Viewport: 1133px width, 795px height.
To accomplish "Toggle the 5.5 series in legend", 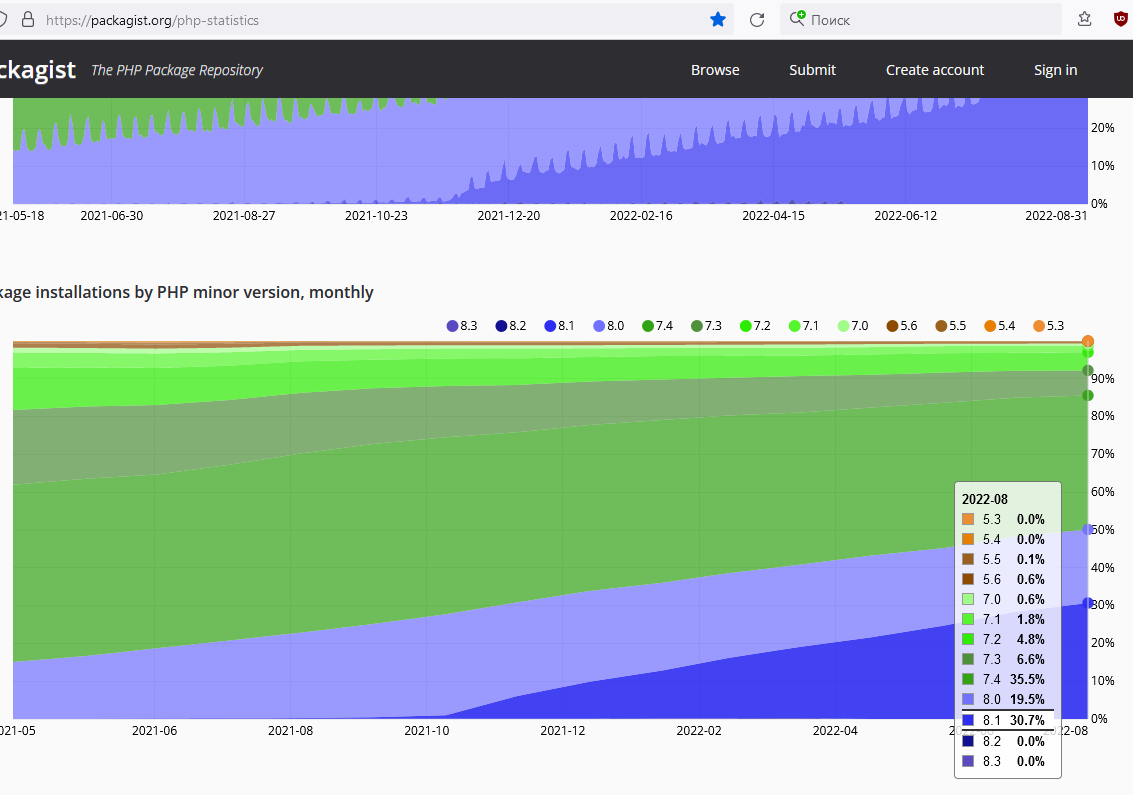I will click(950, 326).
